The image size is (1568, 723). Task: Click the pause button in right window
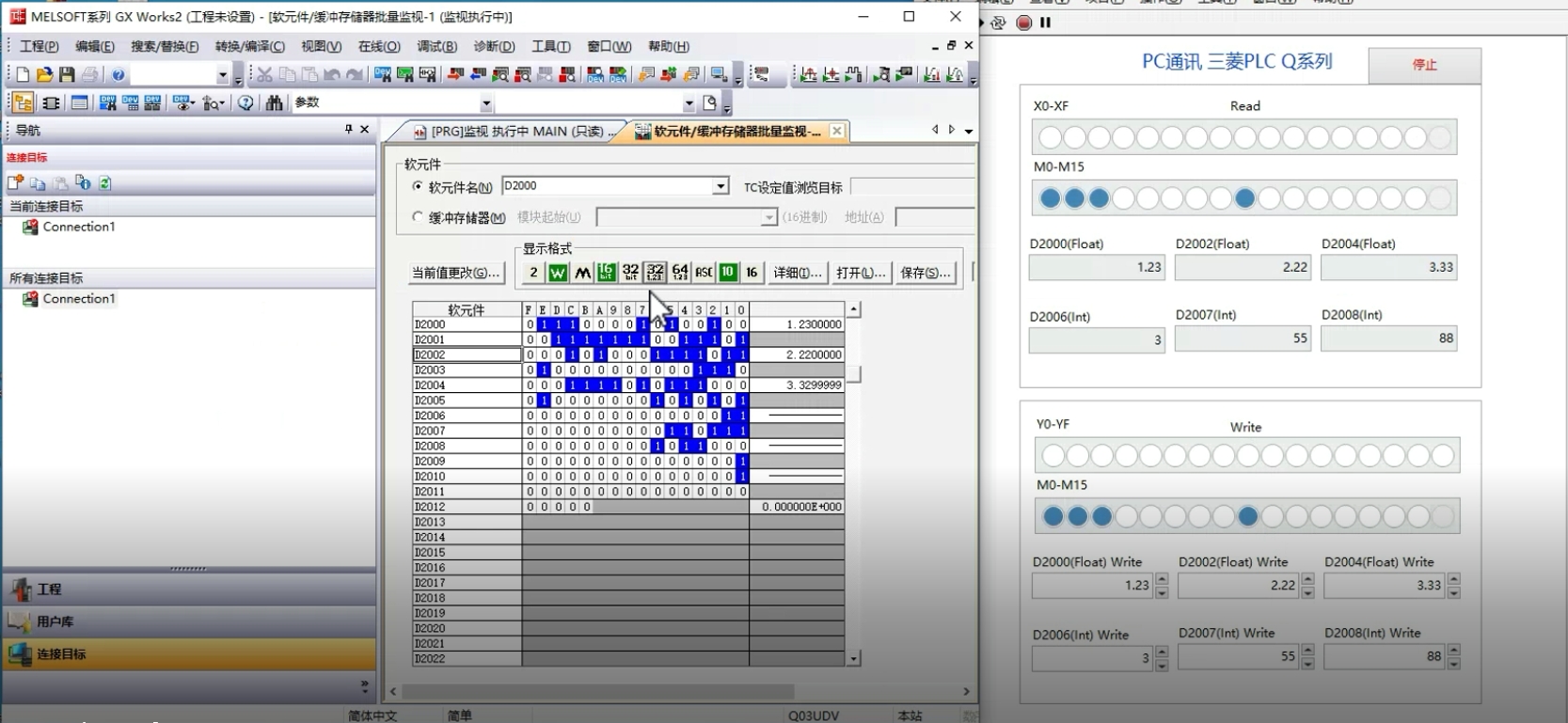[1045, 23]
